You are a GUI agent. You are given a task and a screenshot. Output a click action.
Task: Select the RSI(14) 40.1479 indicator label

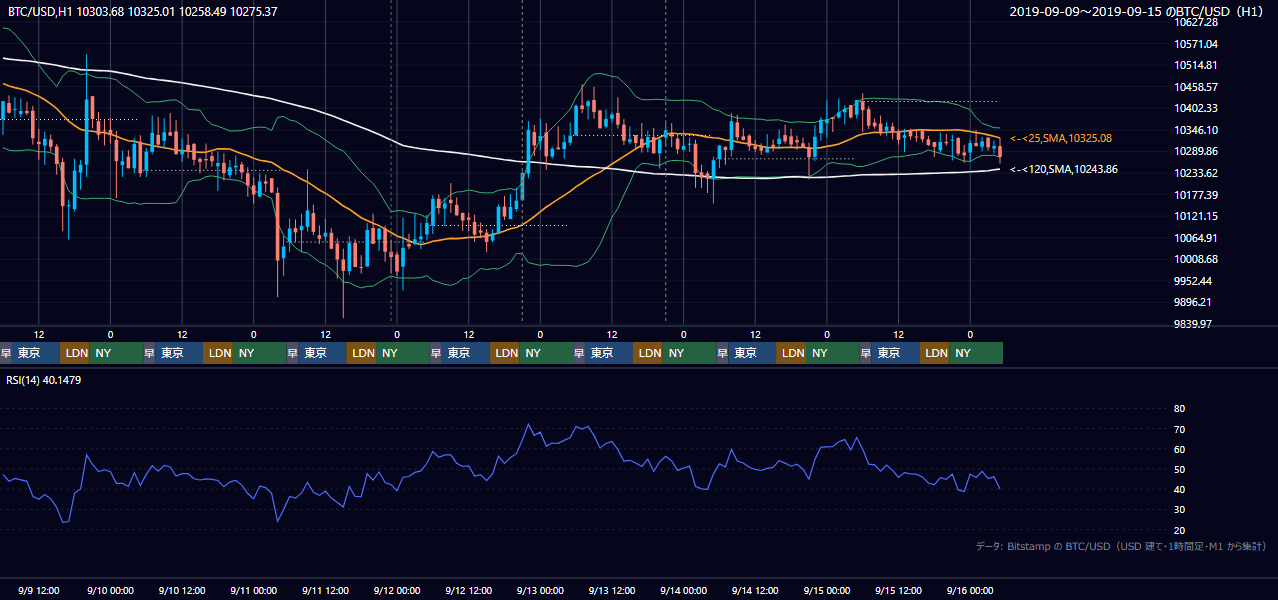pyautogui.click(x=45, y=380)
